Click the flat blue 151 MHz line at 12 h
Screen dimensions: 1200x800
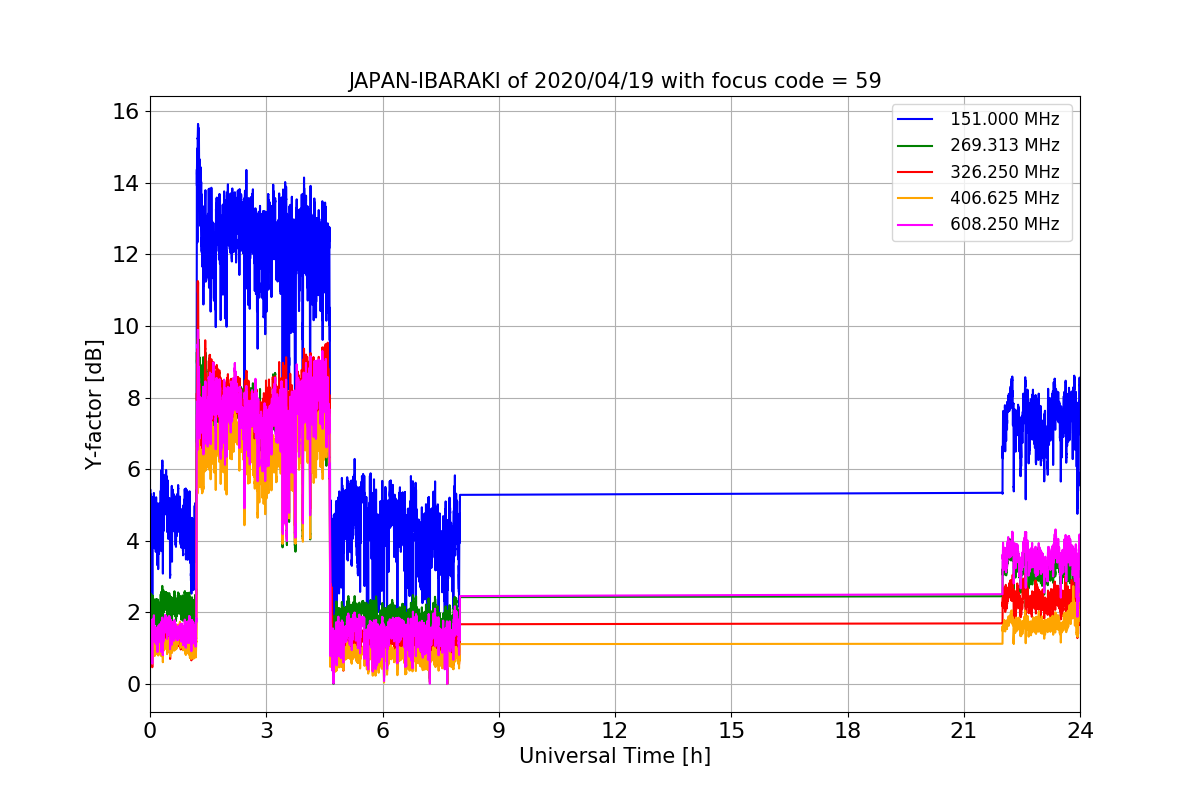coord(615,494)
